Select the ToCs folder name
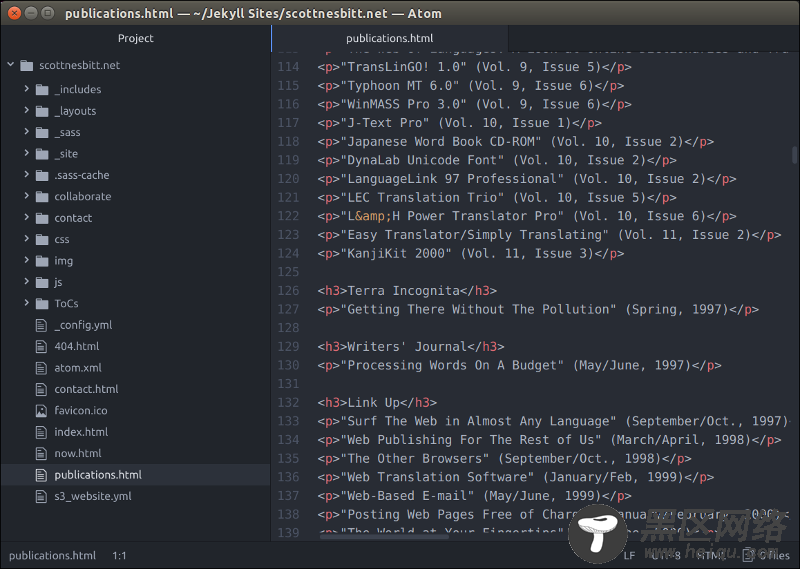This screenshot has width=800, height=569. click(66, 304)
